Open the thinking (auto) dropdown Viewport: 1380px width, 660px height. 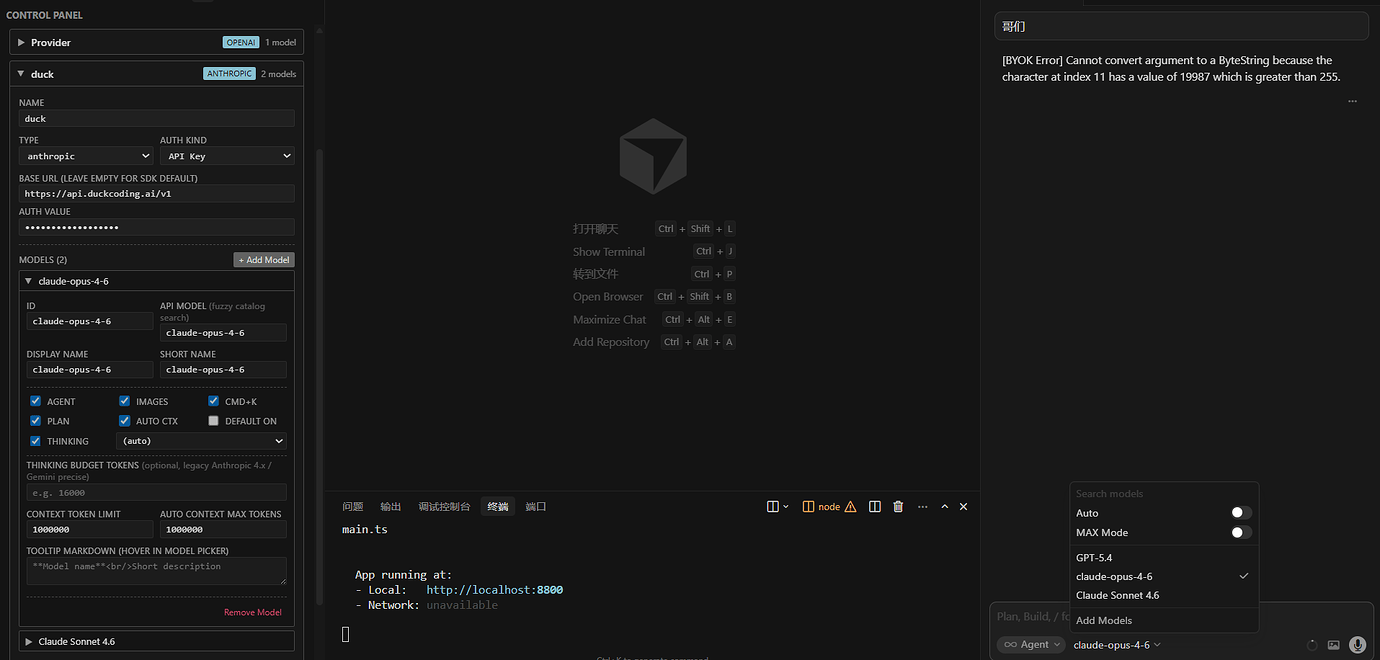coord(201,441)
